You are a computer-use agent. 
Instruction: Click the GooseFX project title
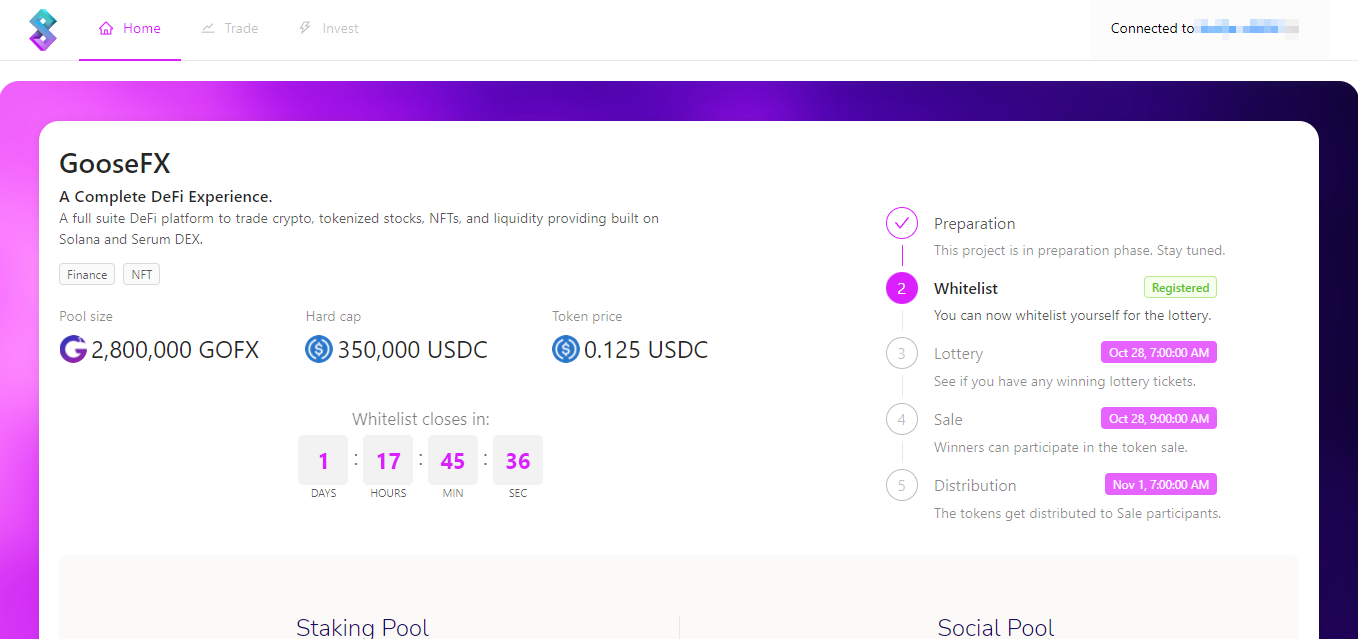(x=115, y=163)
